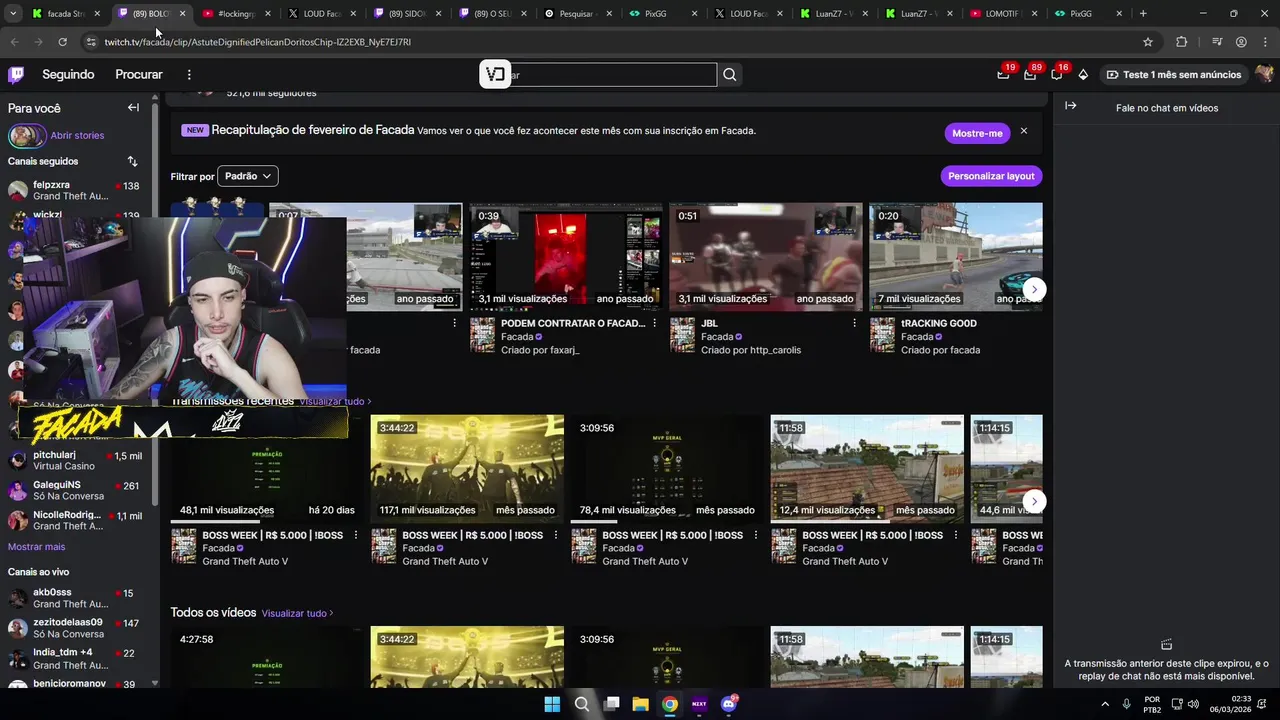Viewport: 1280px width, 720px height.
Task: Play the tRACKING GOOD clip thumbnail
Action: (956, 257)
